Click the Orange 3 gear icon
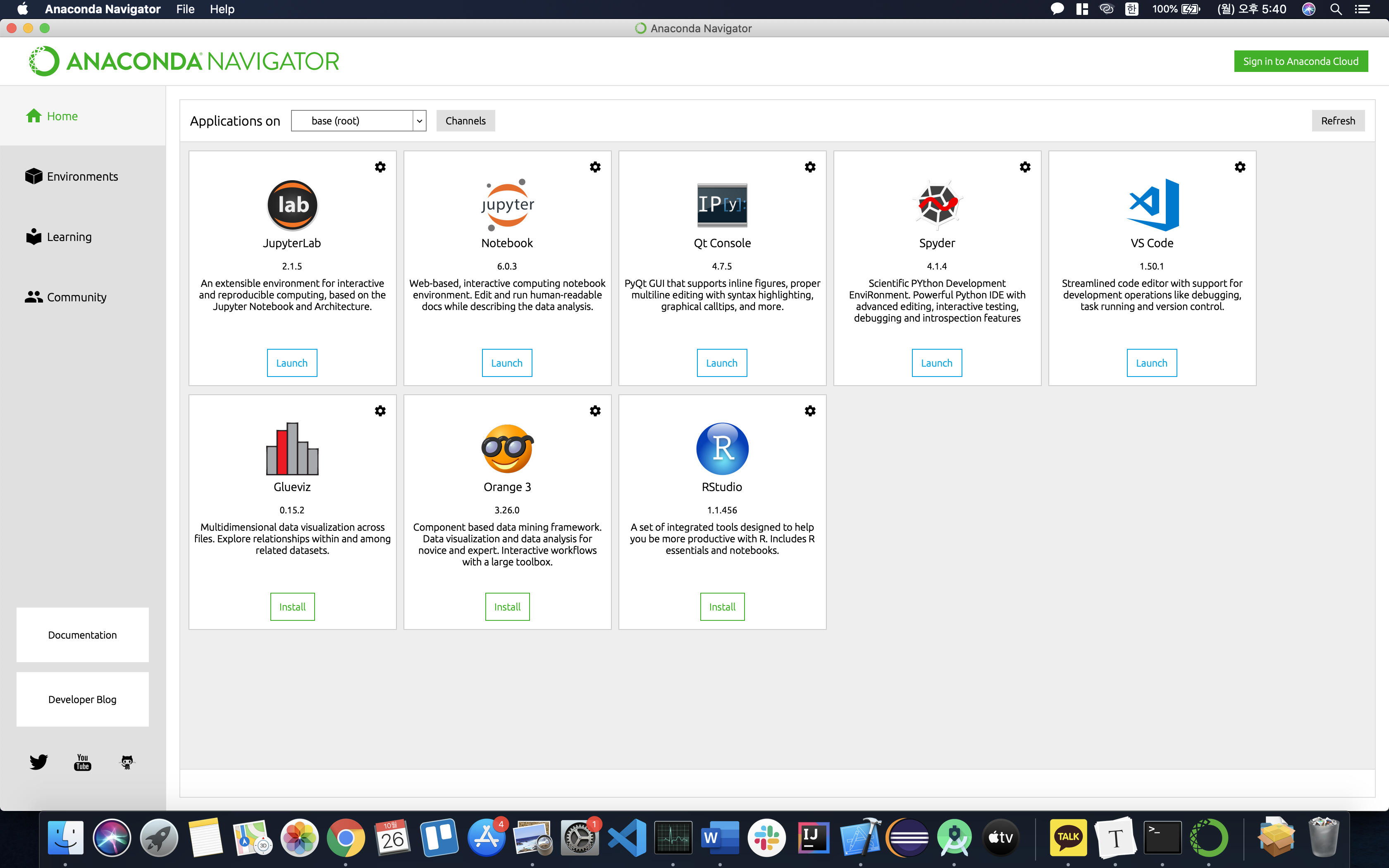The width and height of the screenshot is (1389, 868). coord(595,411)
